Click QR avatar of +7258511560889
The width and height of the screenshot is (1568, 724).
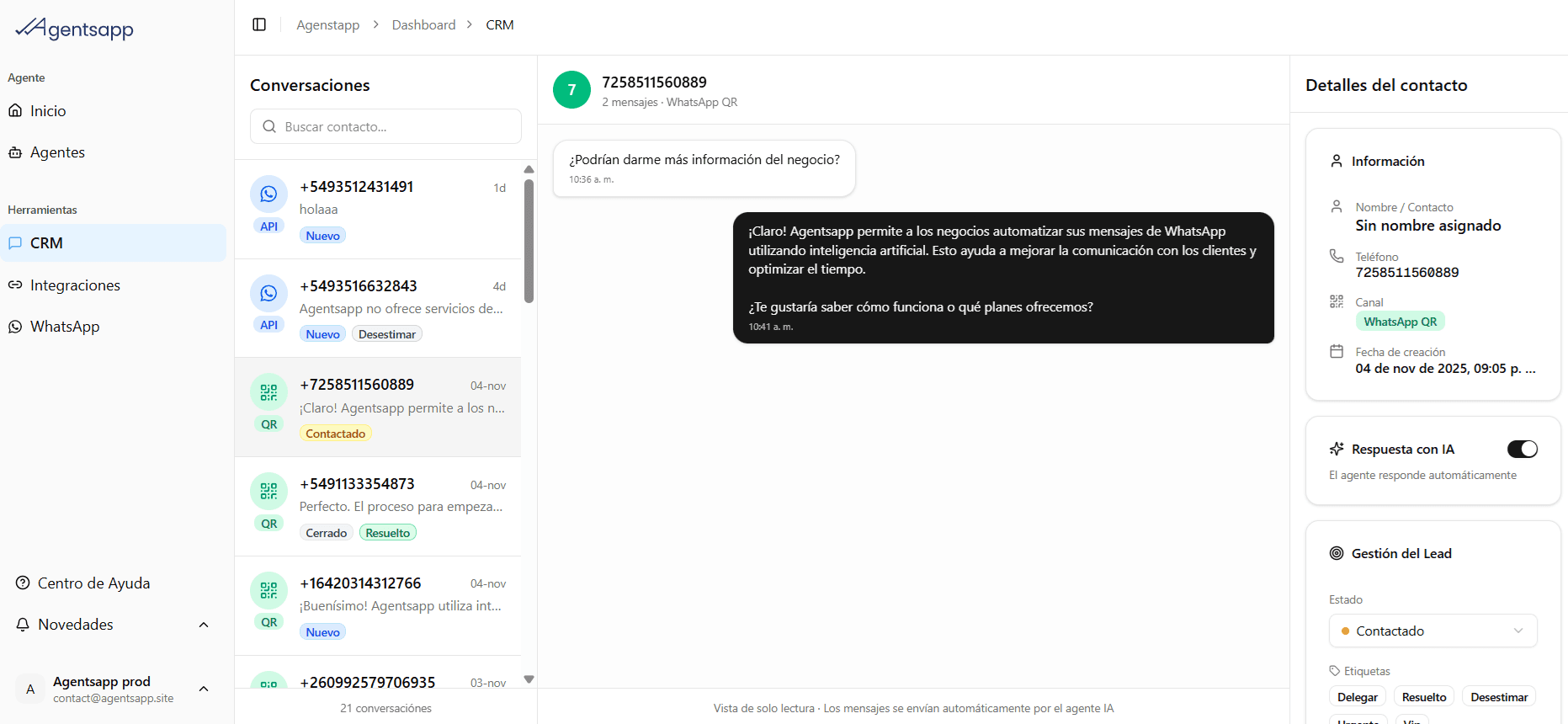click(x=268, y=392)
